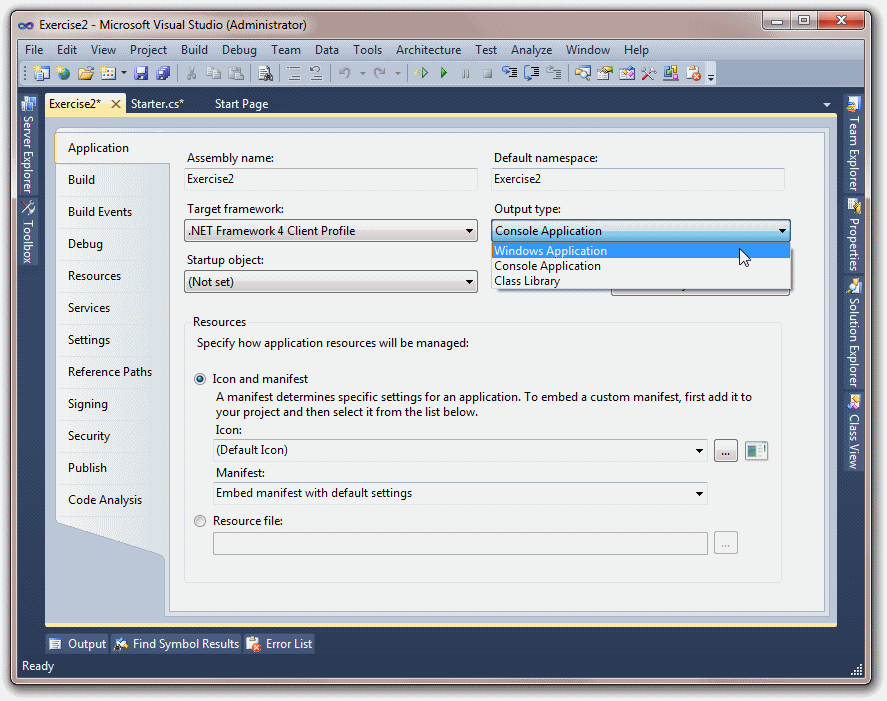Click the icon preview image button
The height and width of the screenshot is (701, 887).
pos(756,451)
